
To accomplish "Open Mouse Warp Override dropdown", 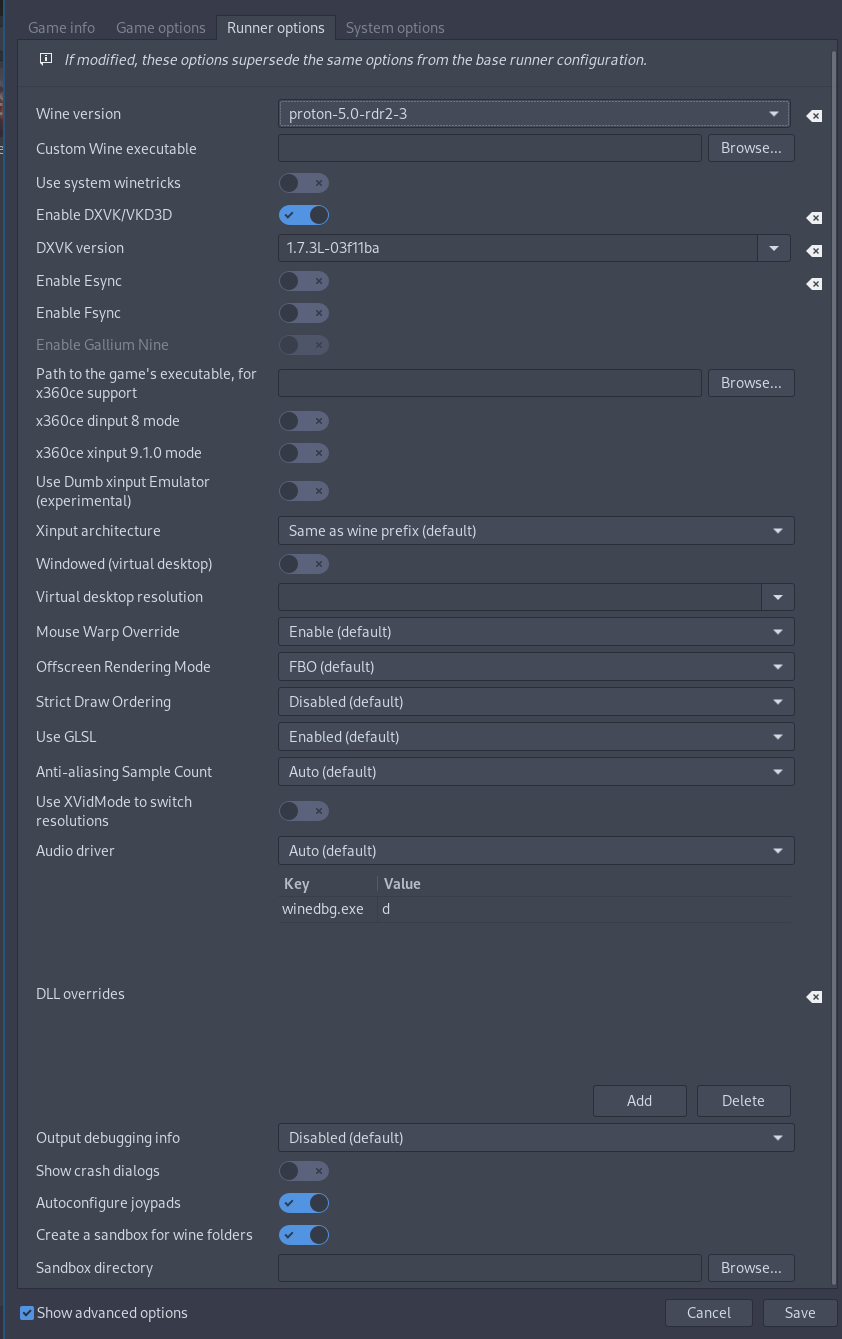I will (x=536, y=632).
